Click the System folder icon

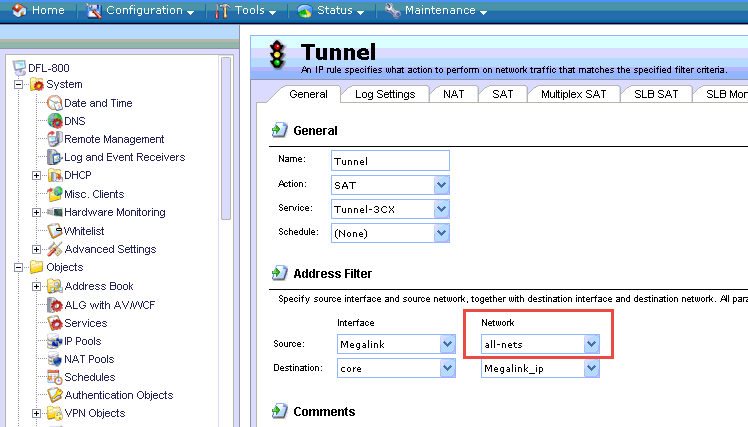(37, 84)
